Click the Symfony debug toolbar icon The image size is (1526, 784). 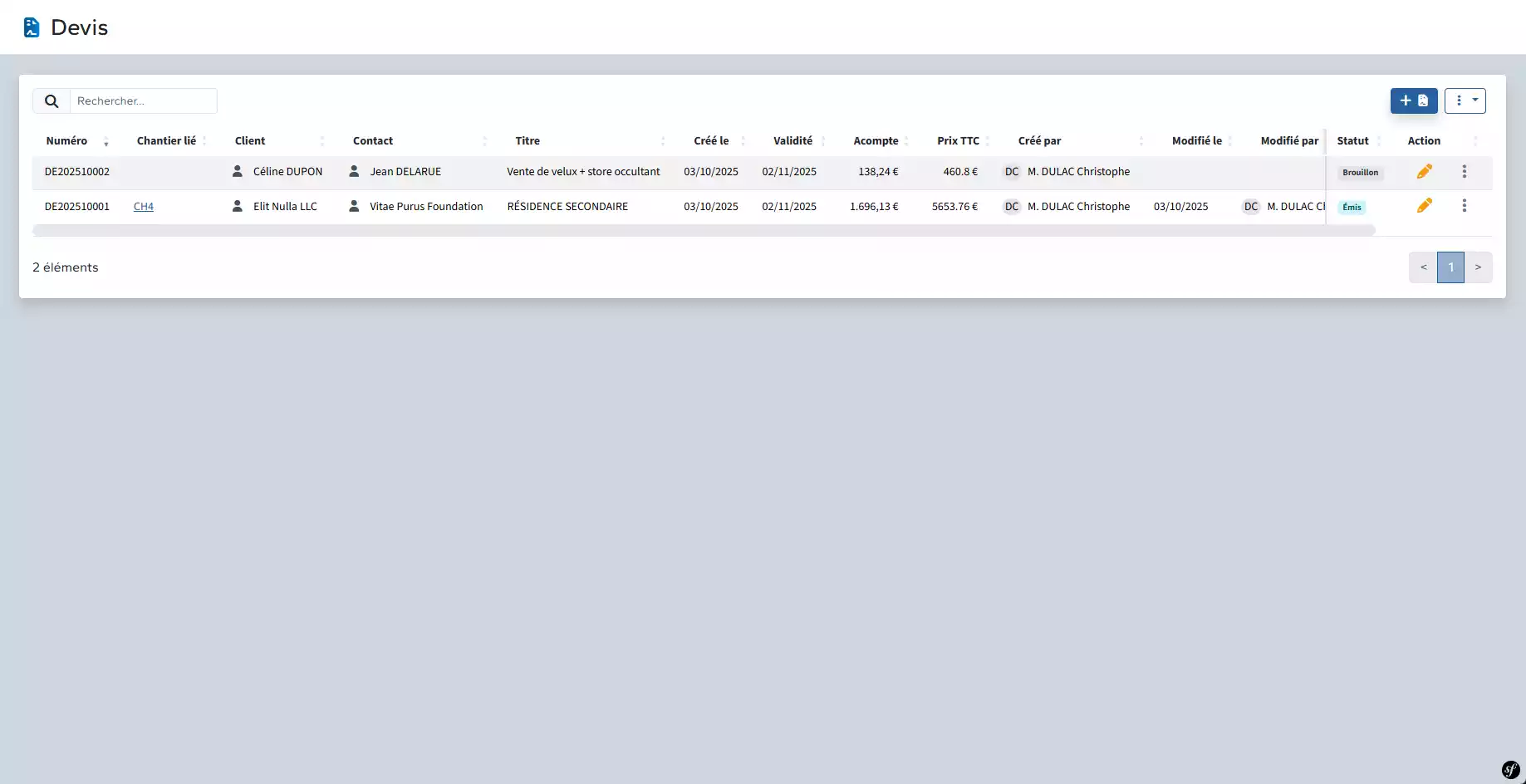tap(1510, 770)
